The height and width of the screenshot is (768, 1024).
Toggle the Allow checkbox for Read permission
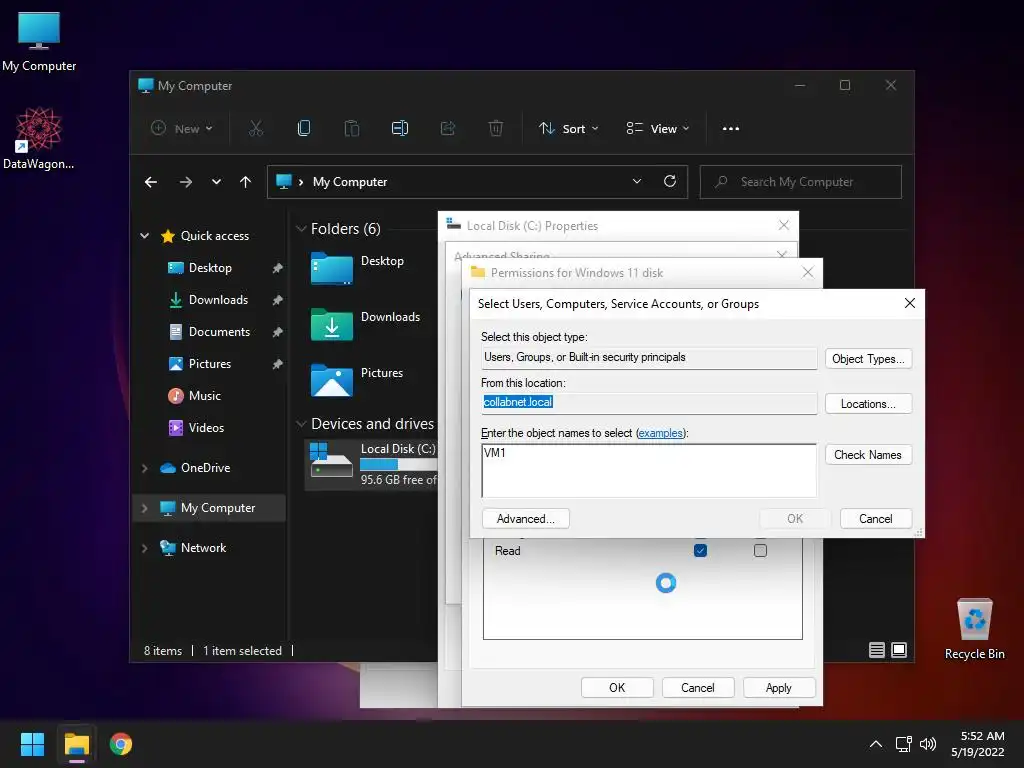coord(700,551)
